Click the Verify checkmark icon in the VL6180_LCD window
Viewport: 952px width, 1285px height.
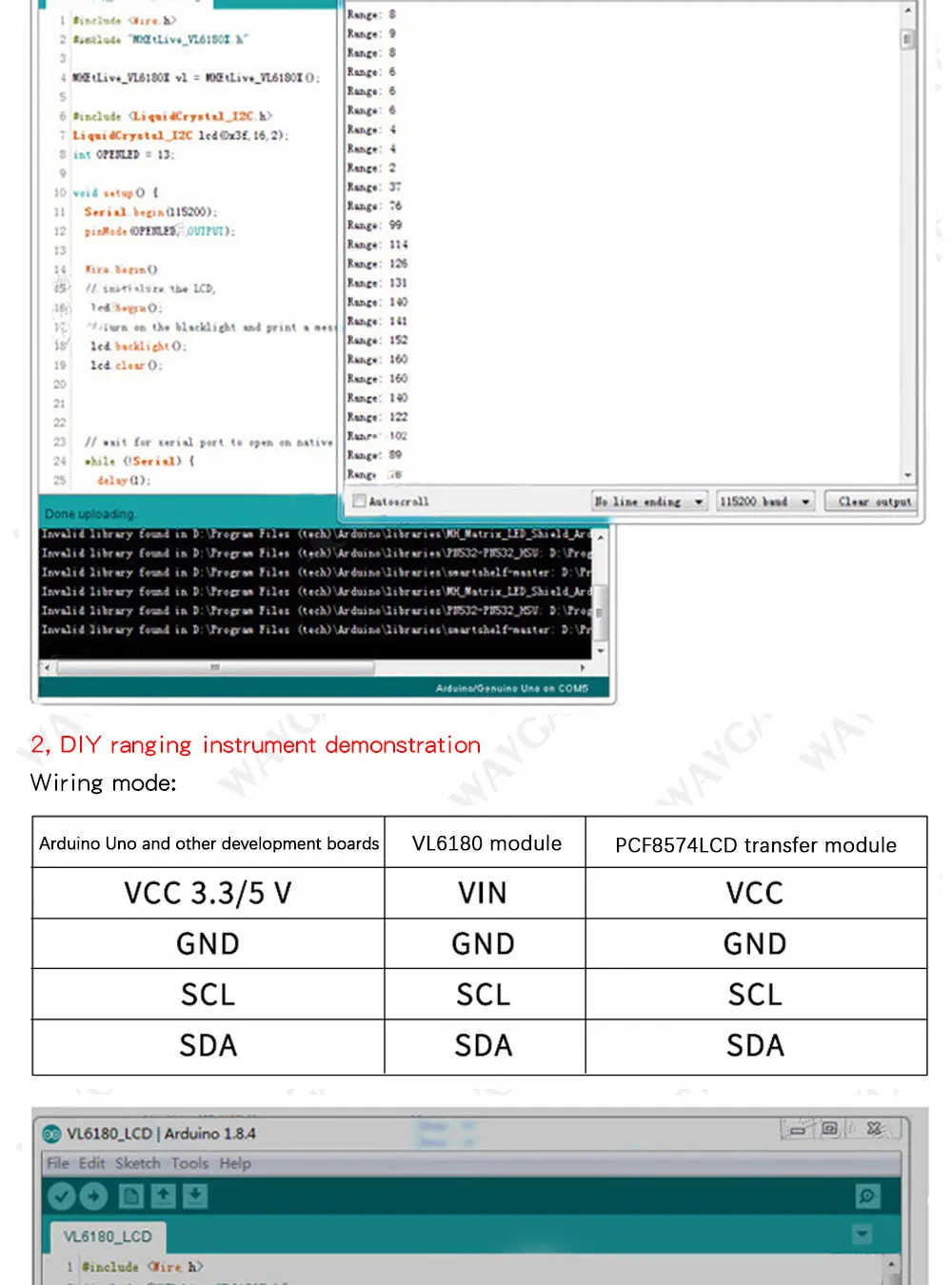(x=61, y=1196)
